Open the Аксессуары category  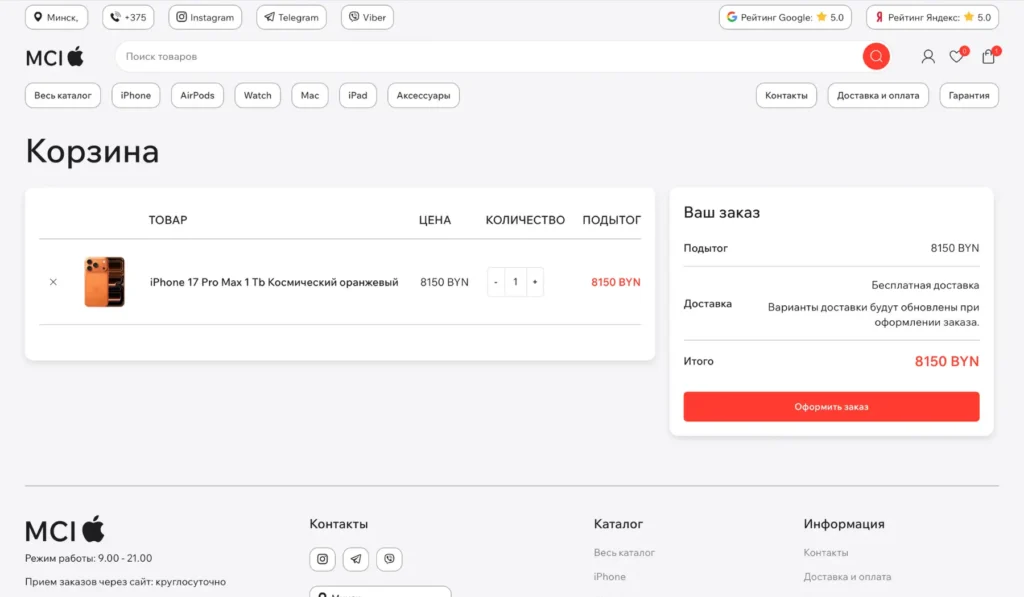click(423, 96)
